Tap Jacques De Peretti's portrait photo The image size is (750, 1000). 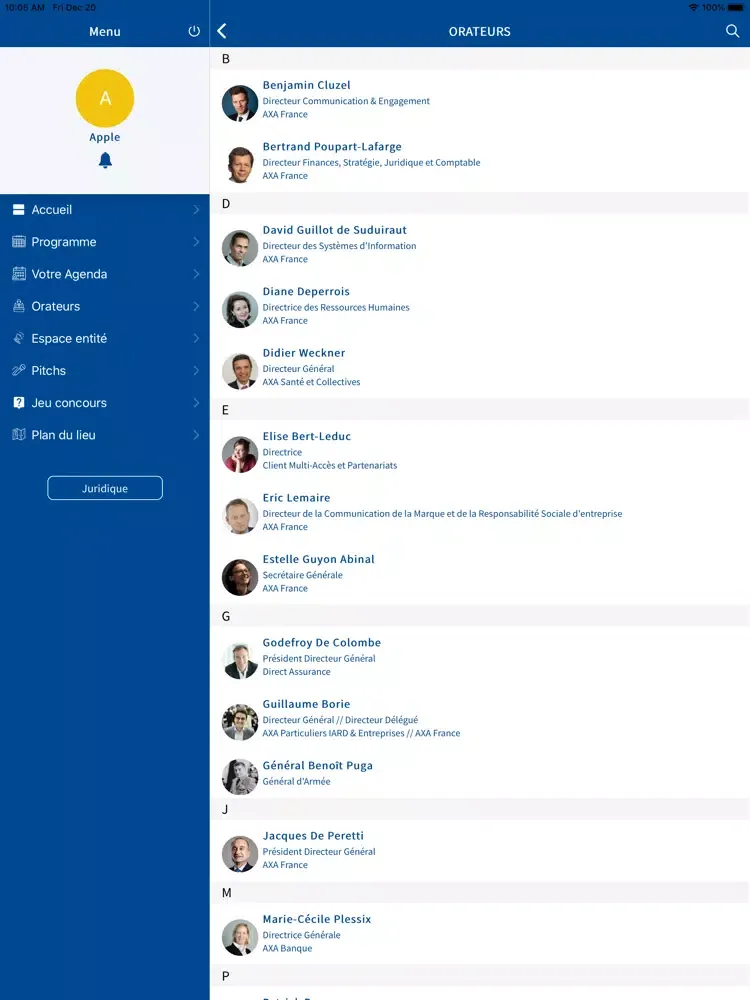click(x=240, y=854)
